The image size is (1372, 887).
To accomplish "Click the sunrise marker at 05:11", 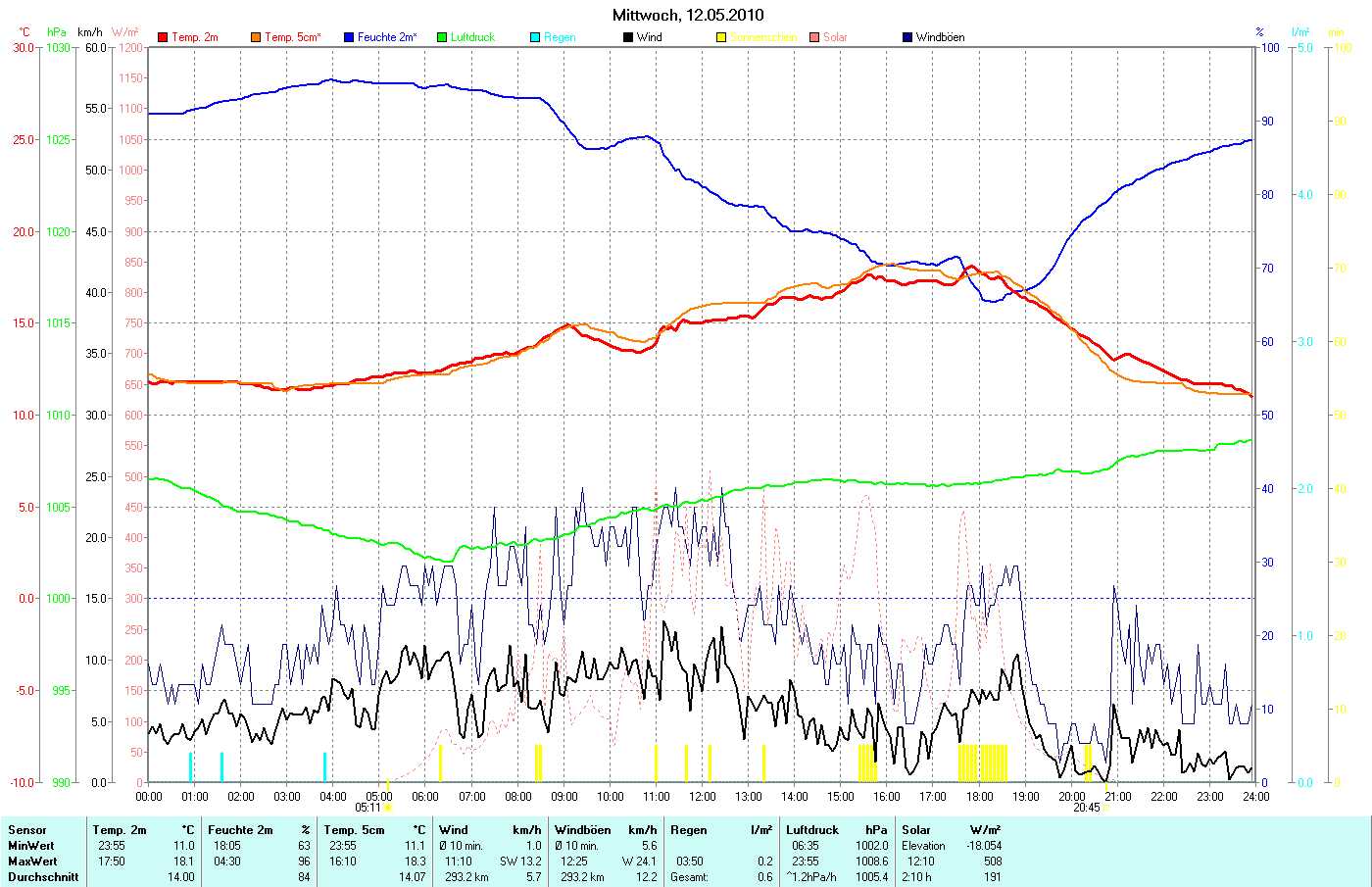I will 388,808.
